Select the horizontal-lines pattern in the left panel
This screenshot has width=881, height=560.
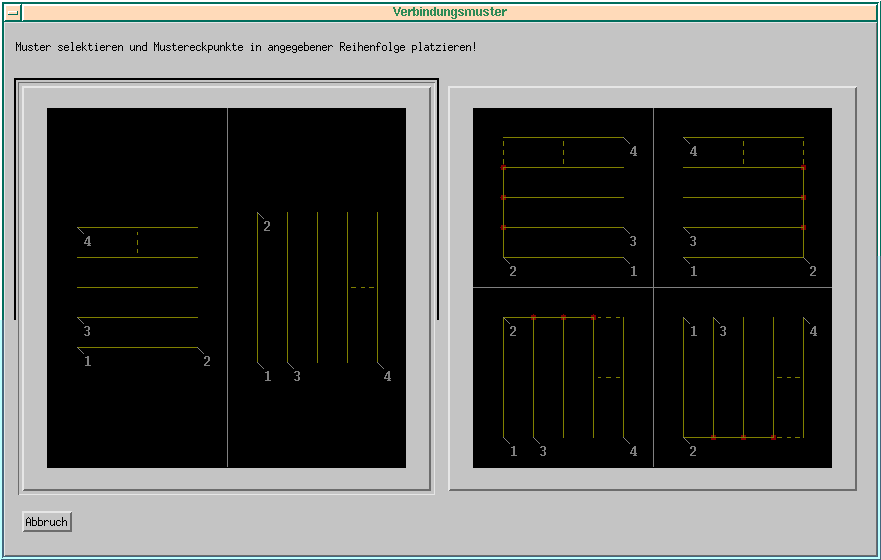click(137, 288)
